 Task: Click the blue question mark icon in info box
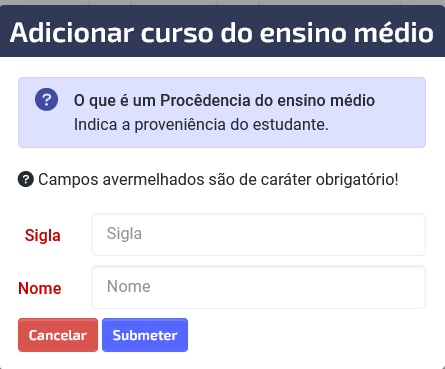tap(46, 99)
